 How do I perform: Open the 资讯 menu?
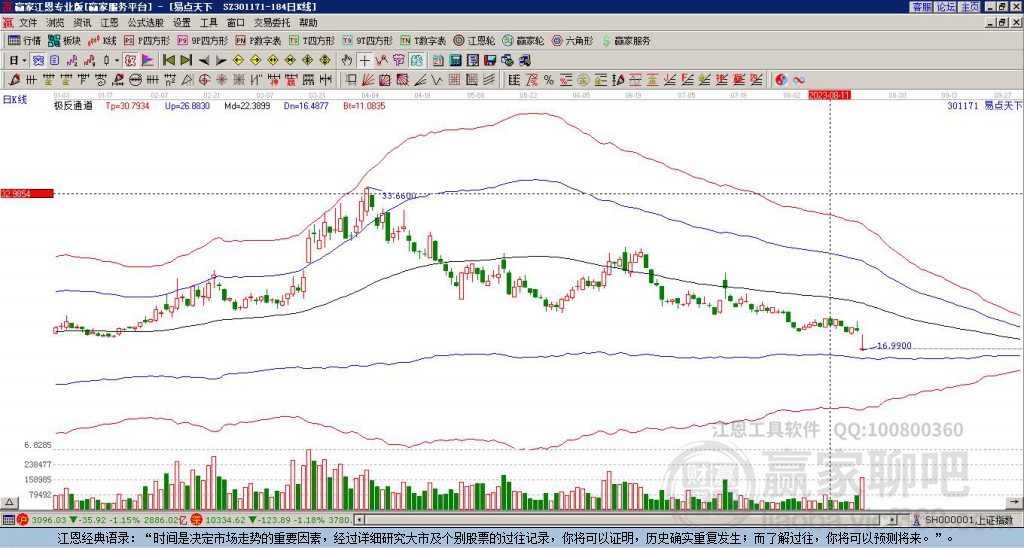[82, 23]
